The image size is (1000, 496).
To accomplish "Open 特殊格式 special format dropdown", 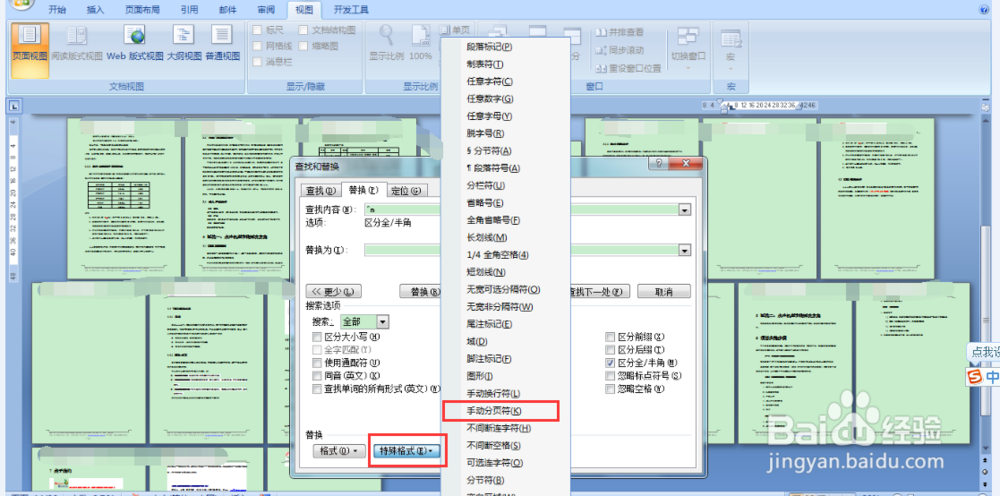I will 406,451.
